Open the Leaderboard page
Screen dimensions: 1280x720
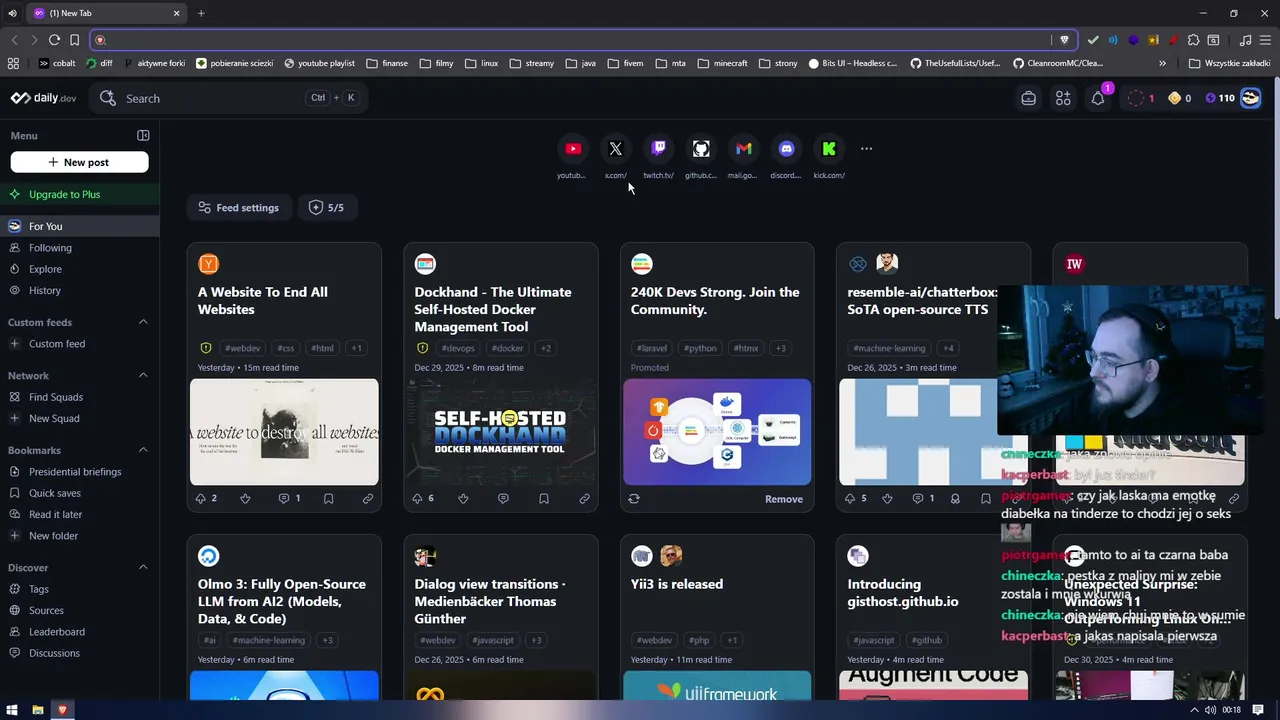pyautogui.click(x=79, y=632)
